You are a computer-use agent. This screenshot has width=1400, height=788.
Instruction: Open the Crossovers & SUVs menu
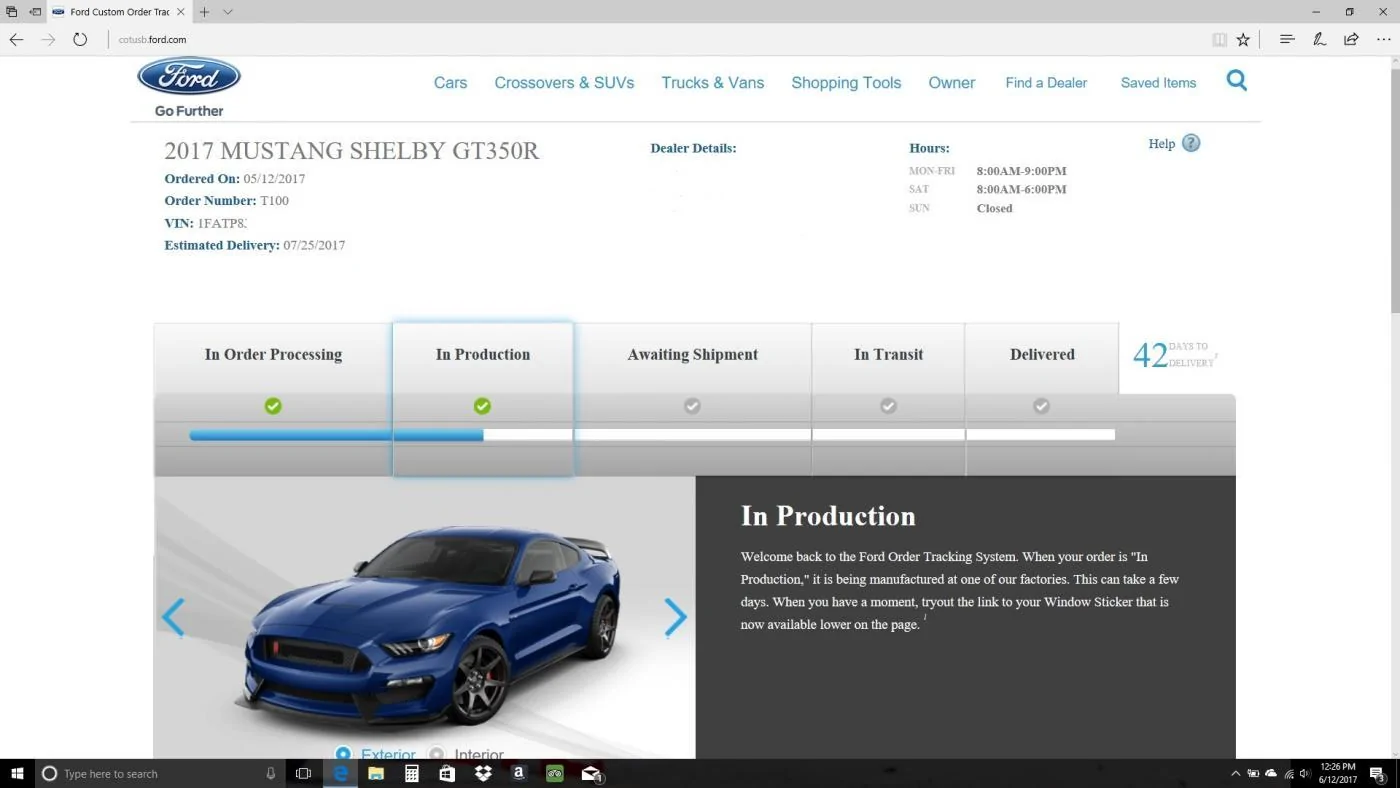(x=564, y=83)
